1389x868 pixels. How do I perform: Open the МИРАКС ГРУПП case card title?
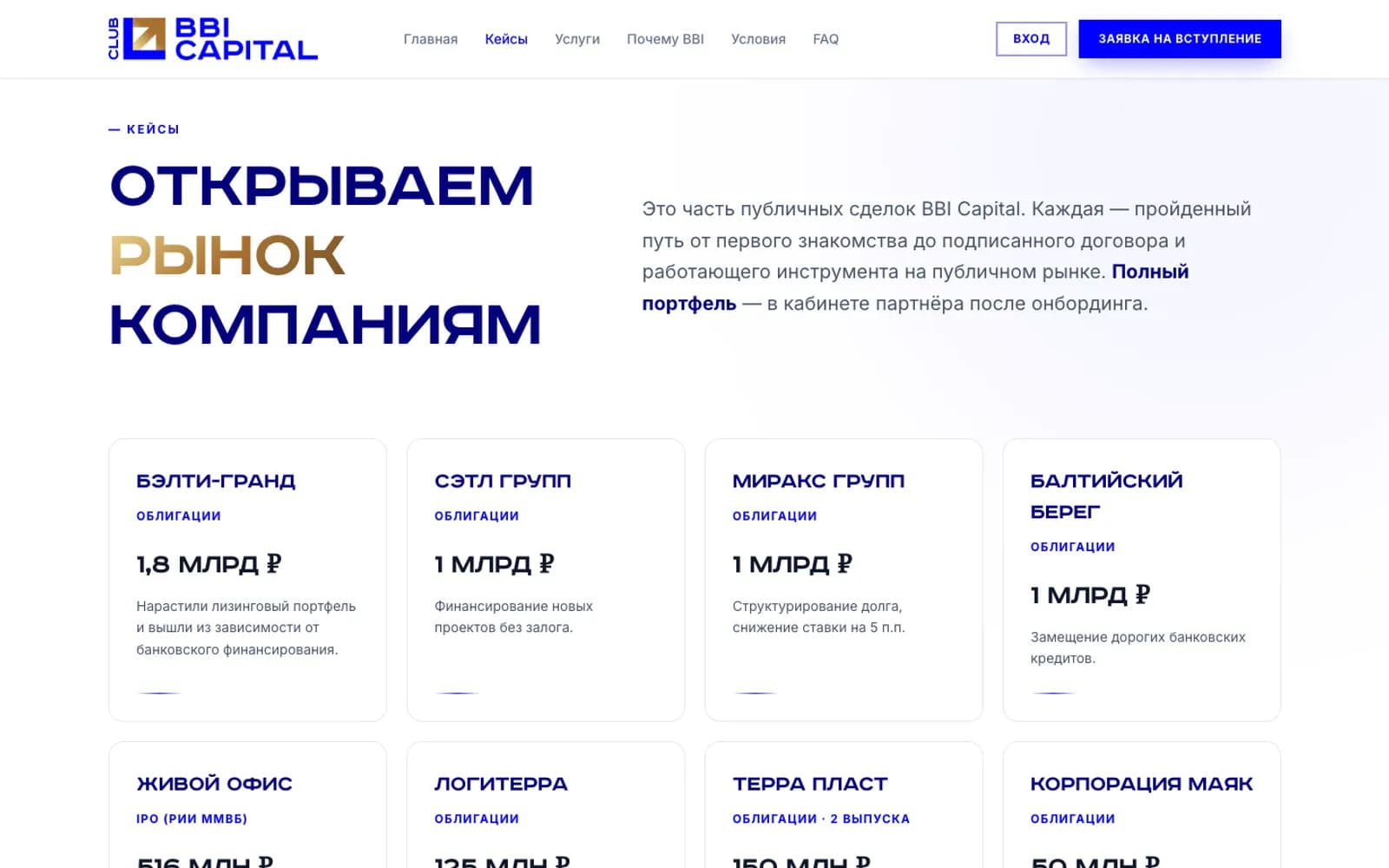coord(819,481)
